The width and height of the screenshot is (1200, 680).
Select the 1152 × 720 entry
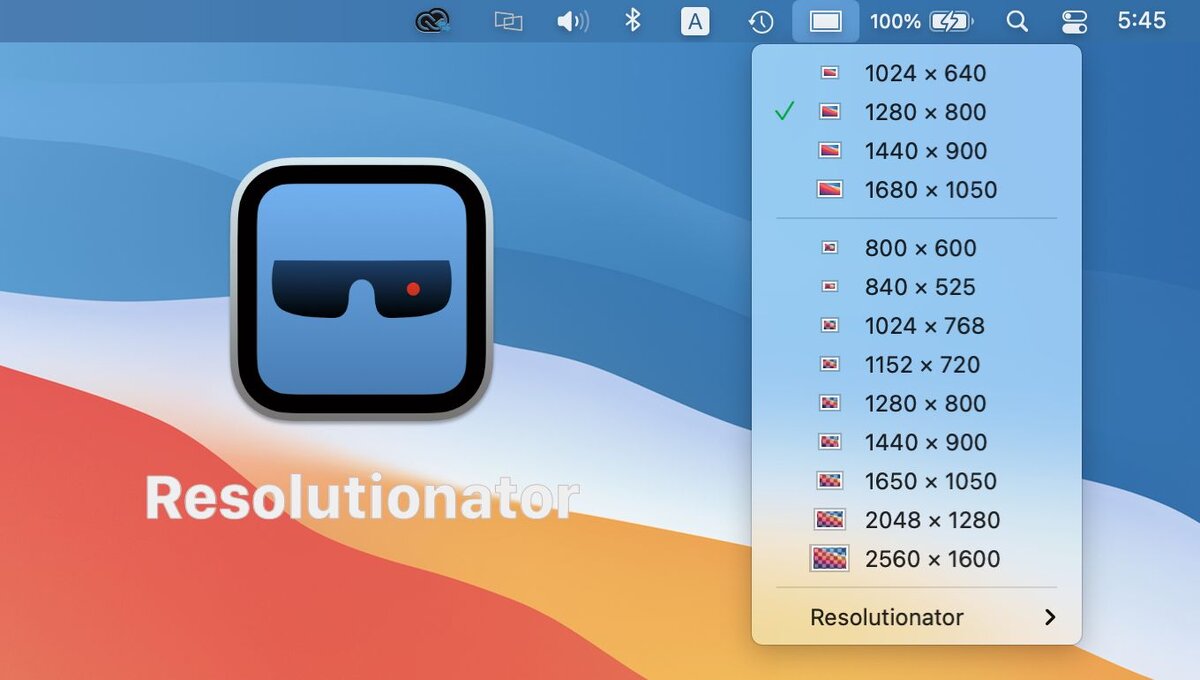point(916,365)
